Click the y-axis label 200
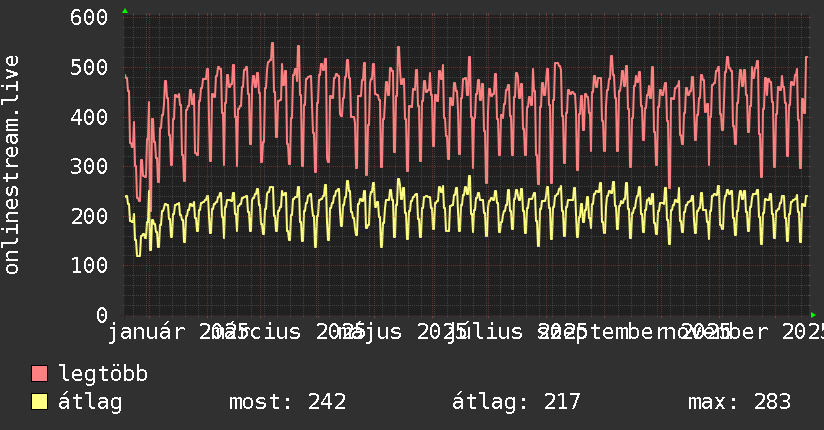This screenshot has height=430, width=824. [x=89, y=216]
